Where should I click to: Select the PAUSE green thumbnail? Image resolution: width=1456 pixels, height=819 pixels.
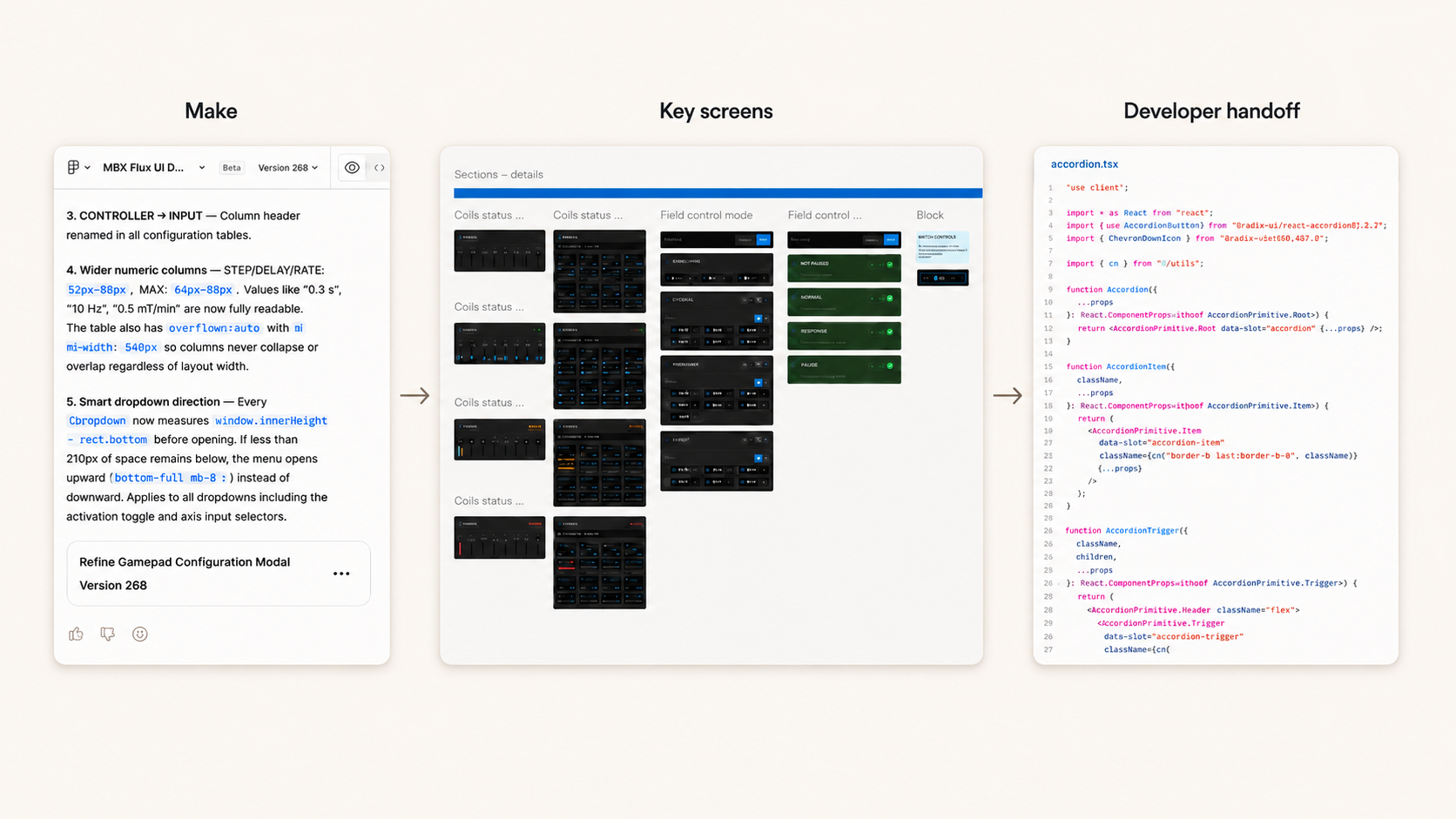click(x=844, y=370)
